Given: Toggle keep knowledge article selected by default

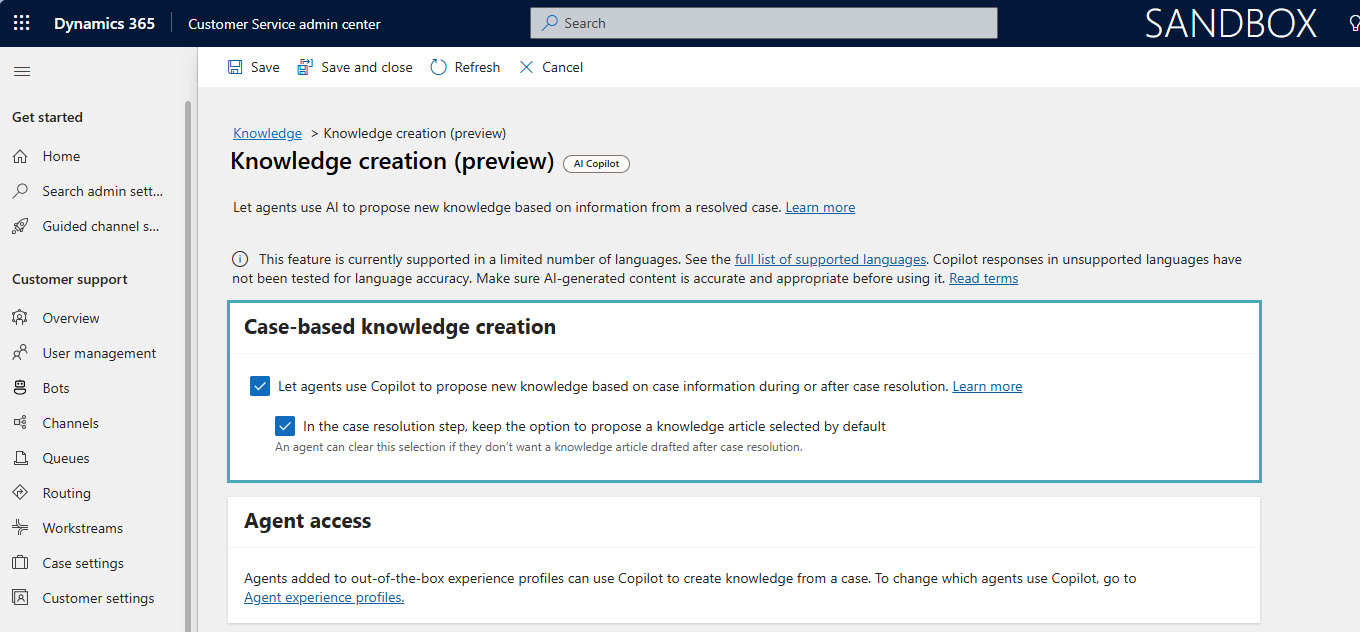Looking at the screenshot, I should point(286,426).
